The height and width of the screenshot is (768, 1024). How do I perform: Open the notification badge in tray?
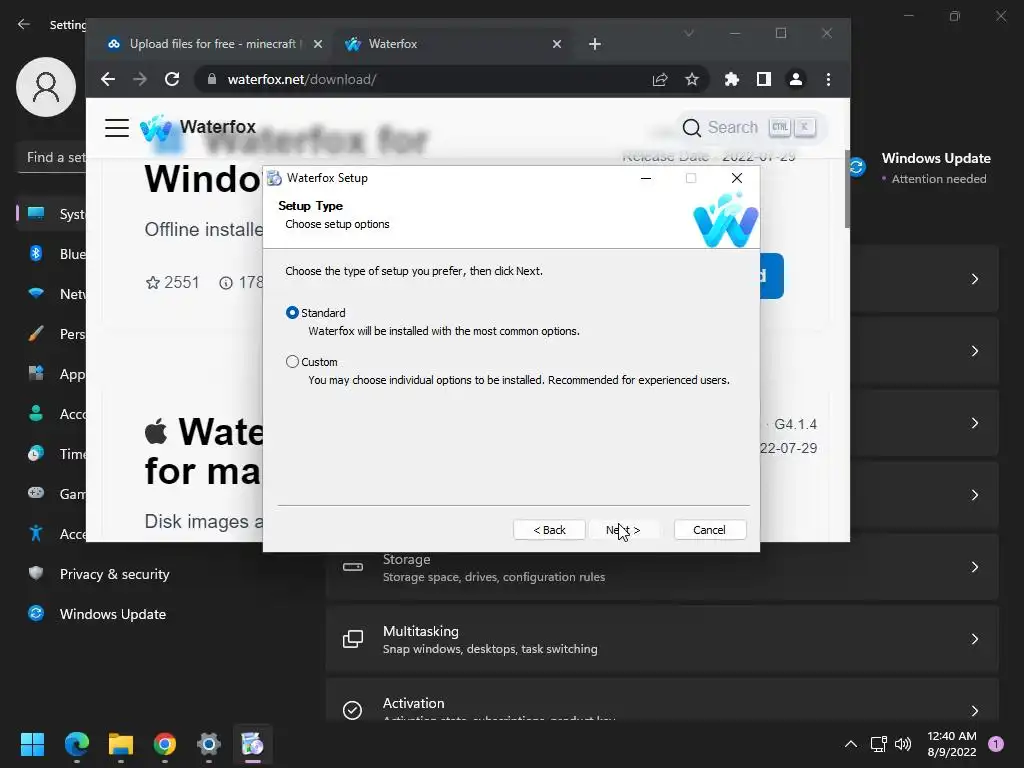pos(996,743)
